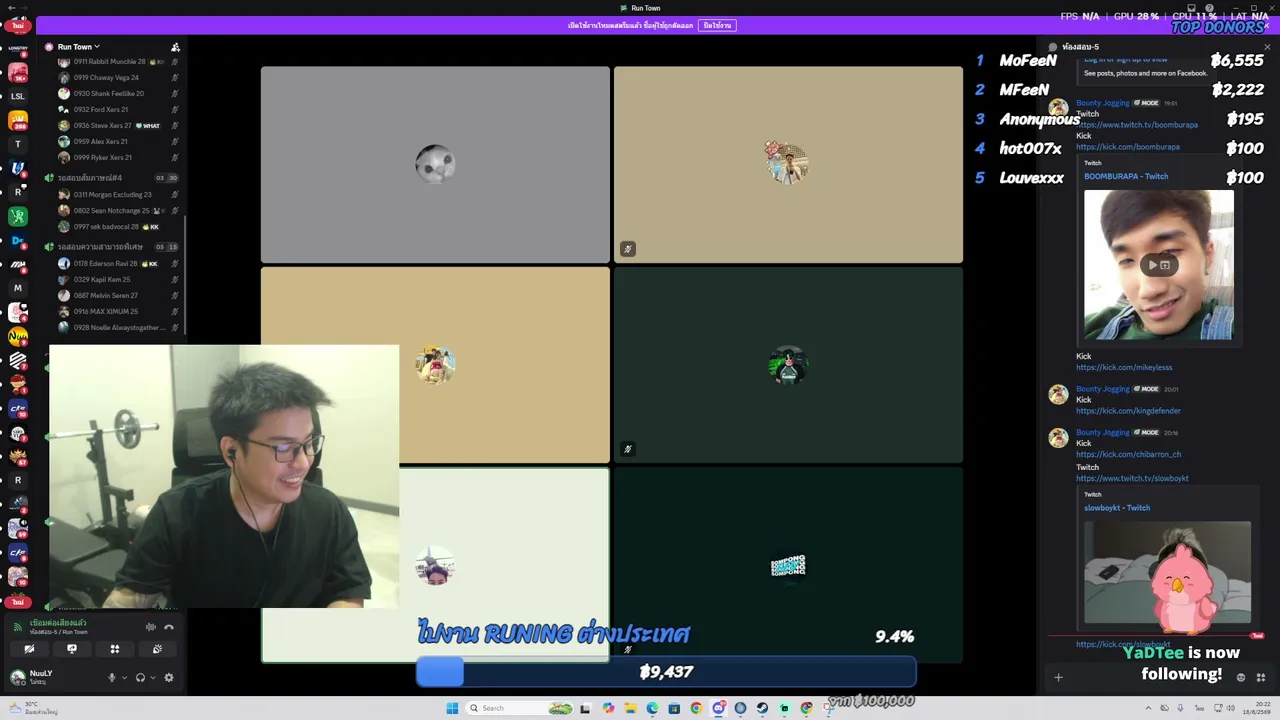Show hidden system tray icons
The width and height of the screenshot is (1280, 720).
(x=1148, y=708)
